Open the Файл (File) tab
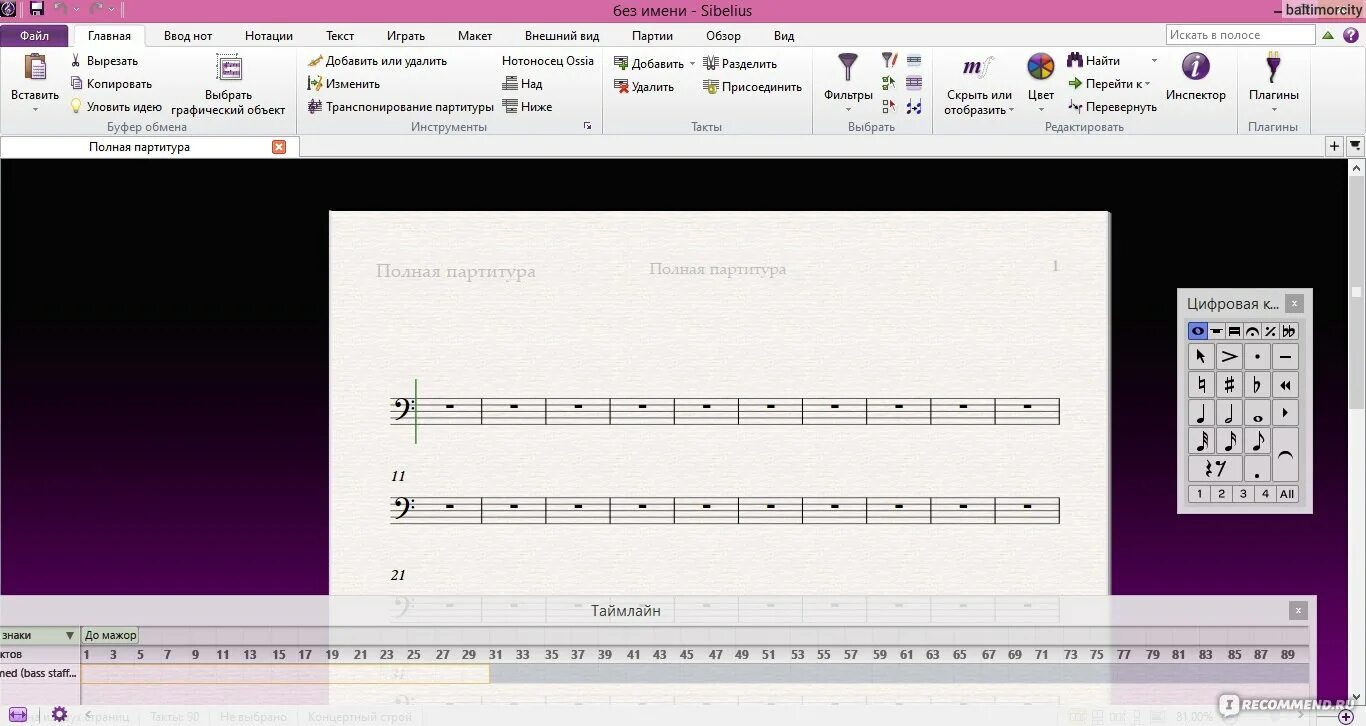Screen dimensions: 1366x726 tap(34, 36)
